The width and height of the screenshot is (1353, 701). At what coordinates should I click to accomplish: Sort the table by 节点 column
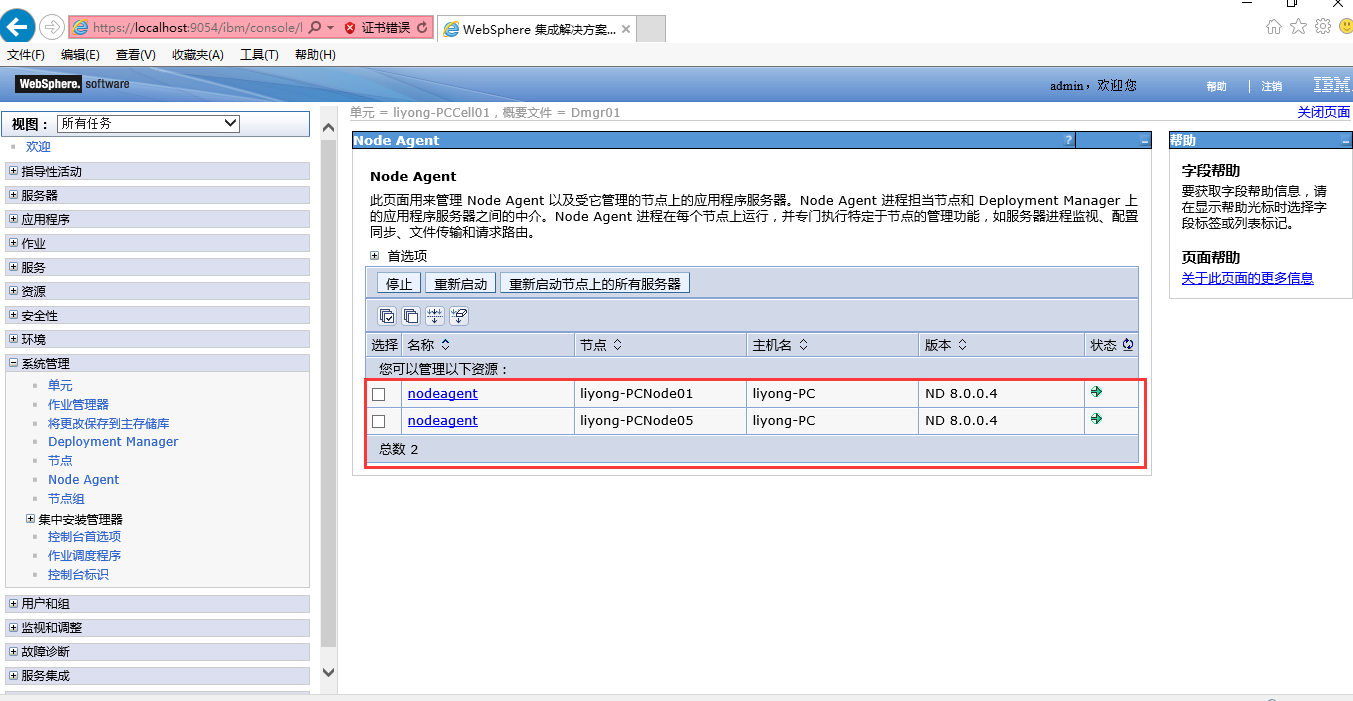coord(617,345)
